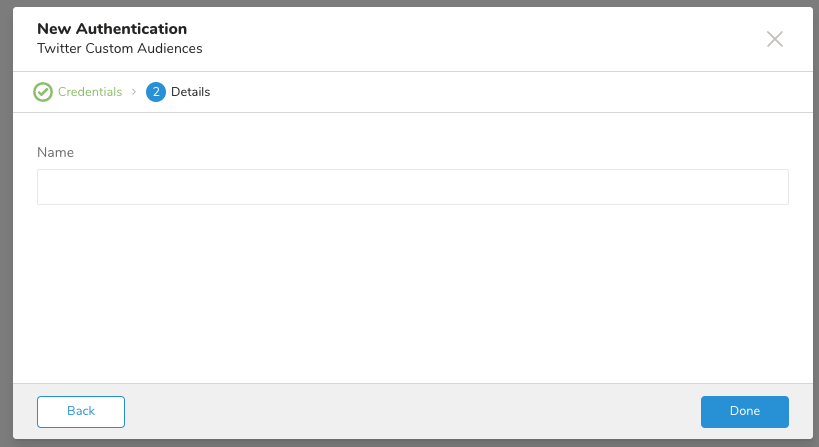This screenshot has width=819, height=447.
Task: Click the blue step 2 circle
Action: [x=155, y=92]
